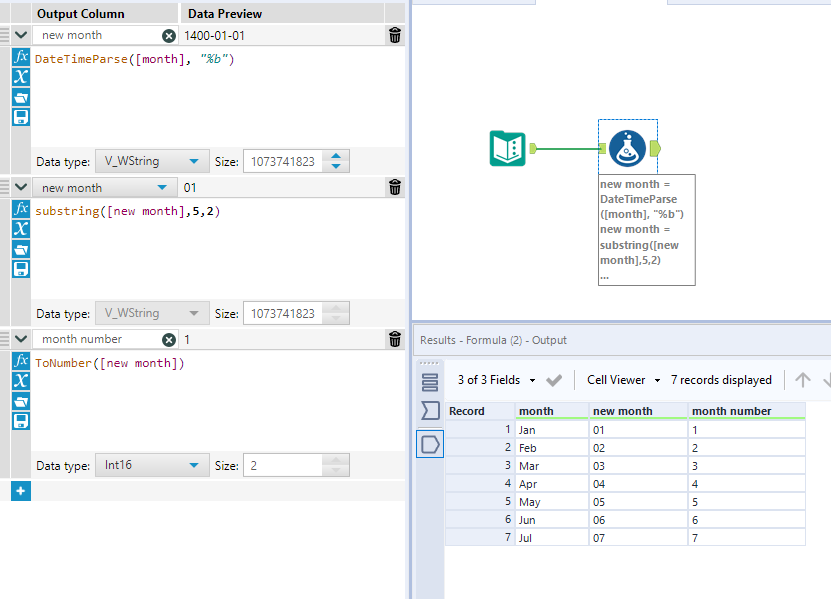Expand the 3 of 3 Fields dropdown

click(x=532, y=380)
